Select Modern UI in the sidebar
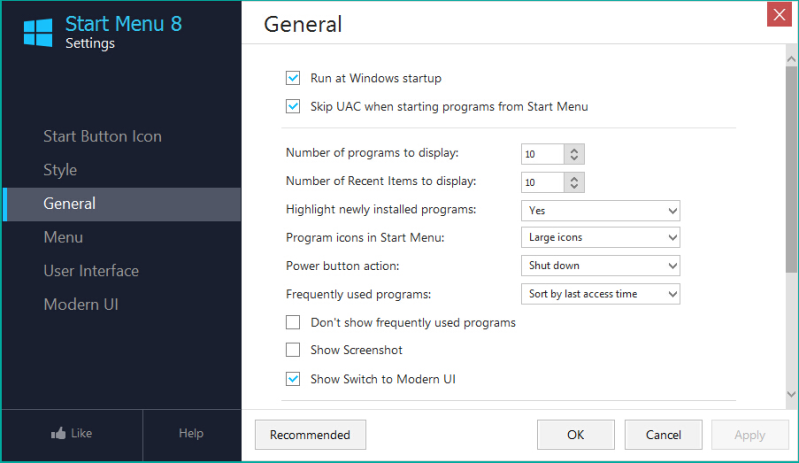Screen dimensions: 799x463 pos(81,304)
